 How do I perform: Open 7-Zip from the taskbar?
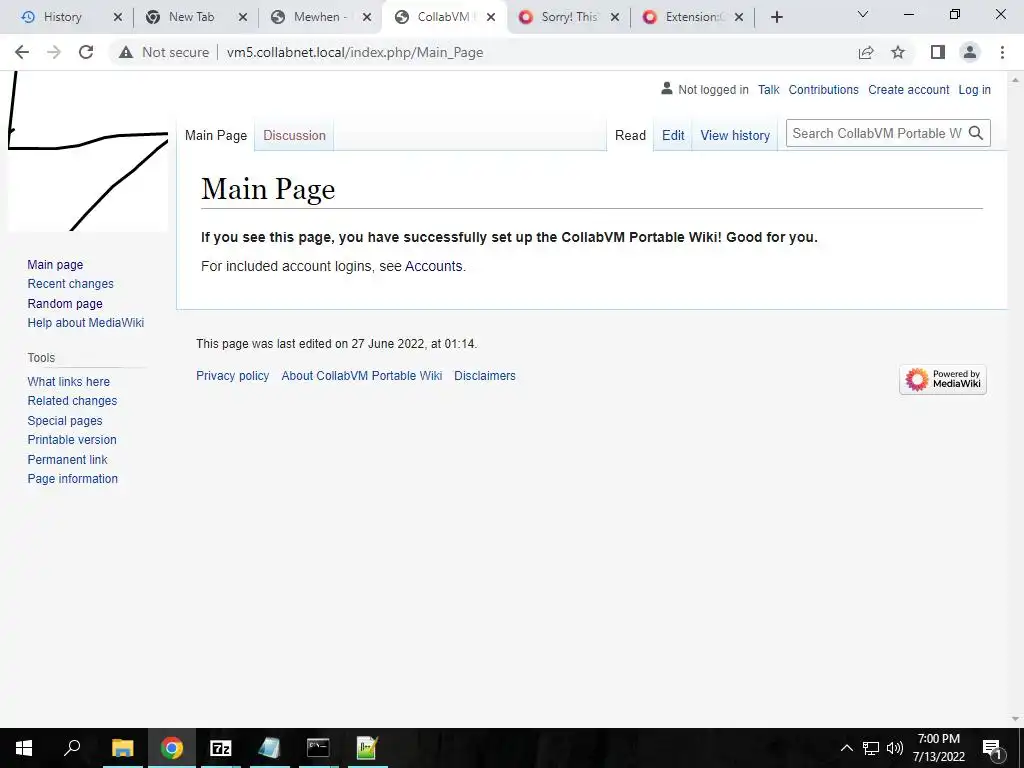coord(221,748)
